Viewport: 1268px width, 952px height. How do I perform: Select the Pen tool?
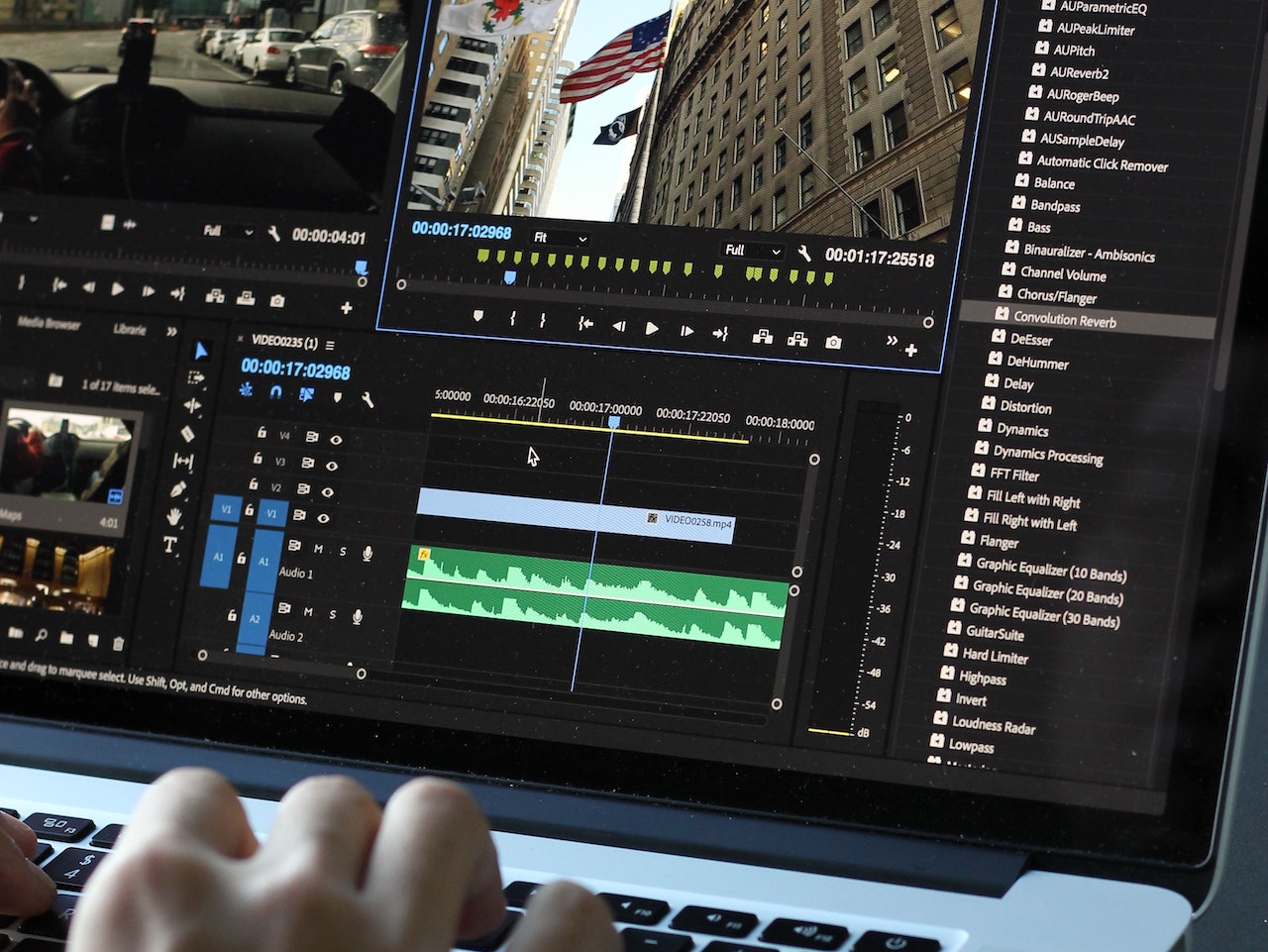[179, 489]
